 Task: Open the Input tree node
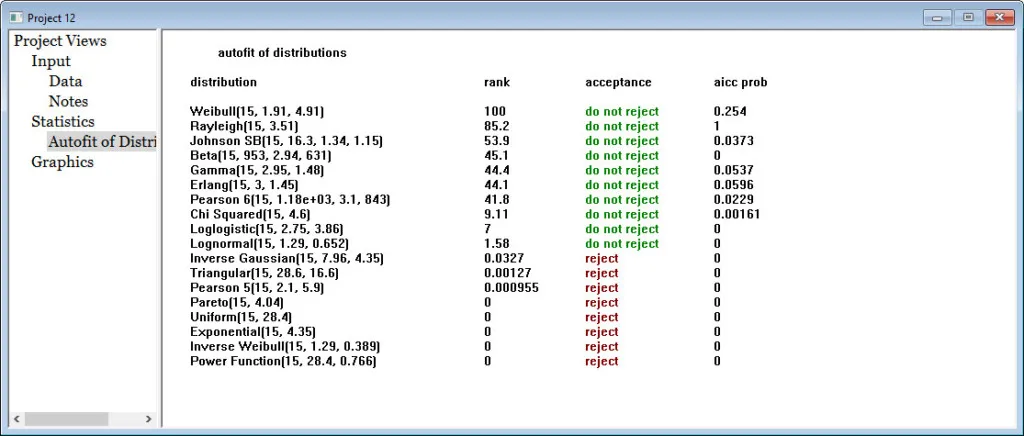pos(51,61)
